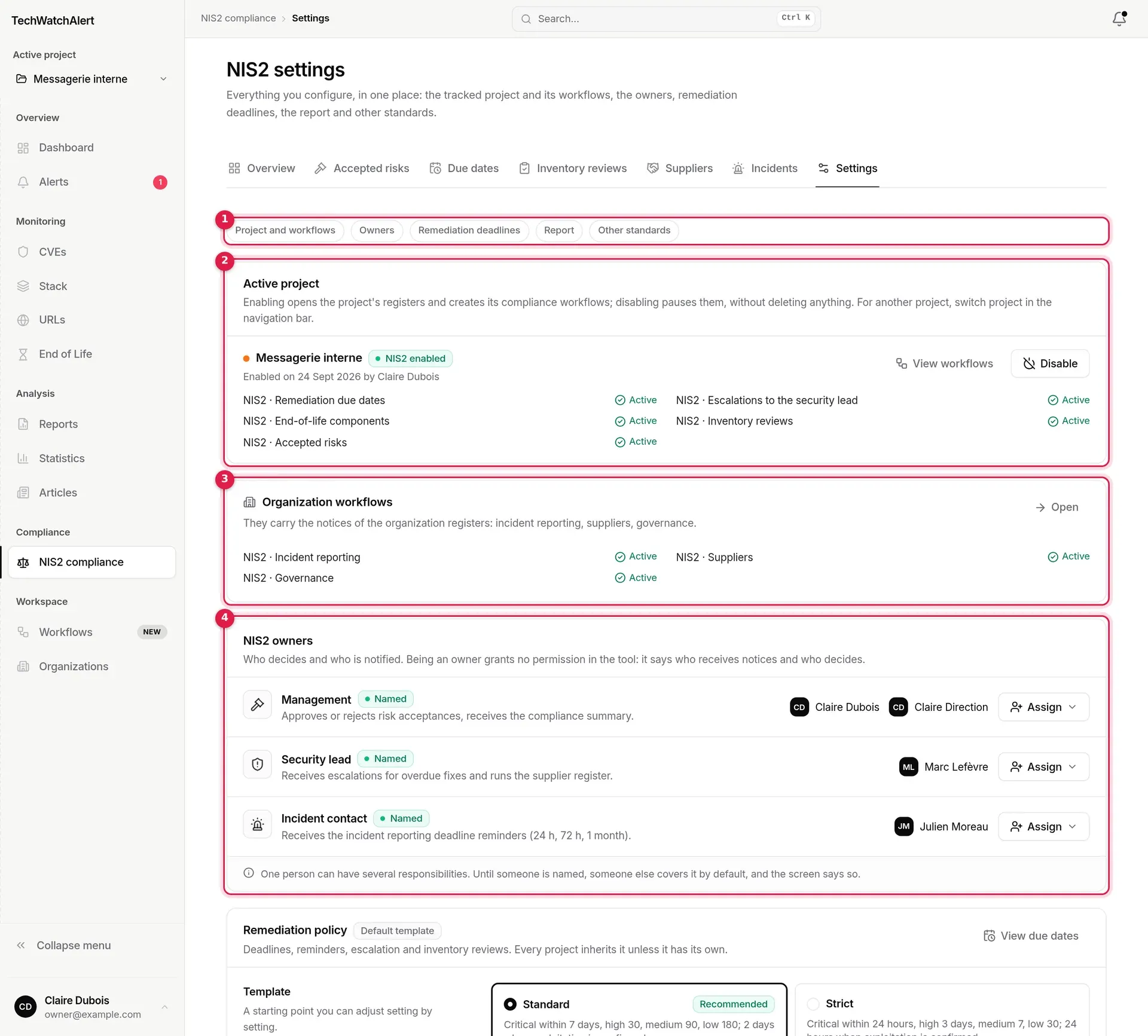Screen dimensions: 1148x1036
Task: Click View due dates link
Action: (x=1031, y=936)
